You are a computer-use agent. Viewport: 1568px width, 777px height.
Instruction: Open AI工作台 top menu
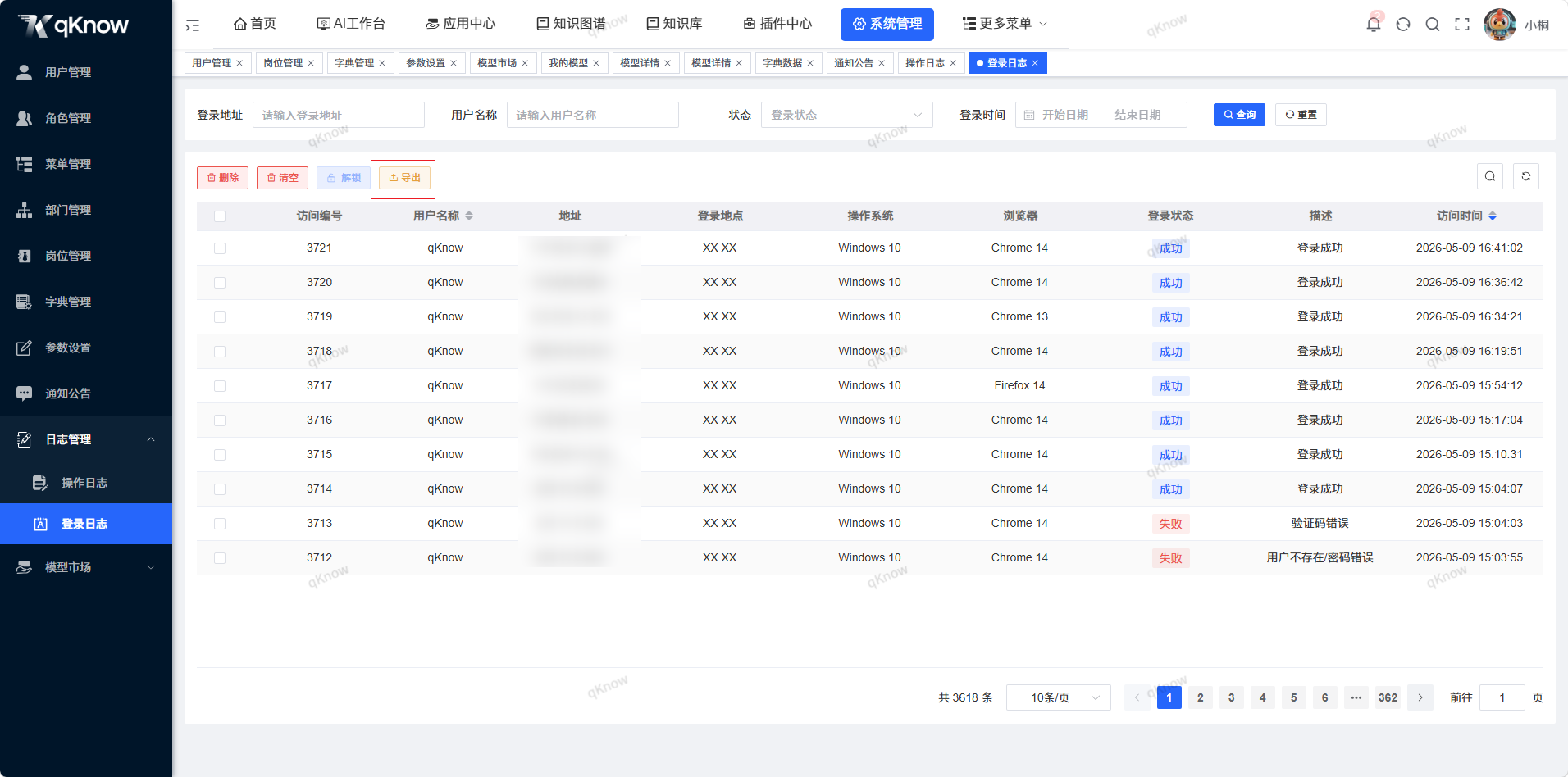tap(351, 24)
